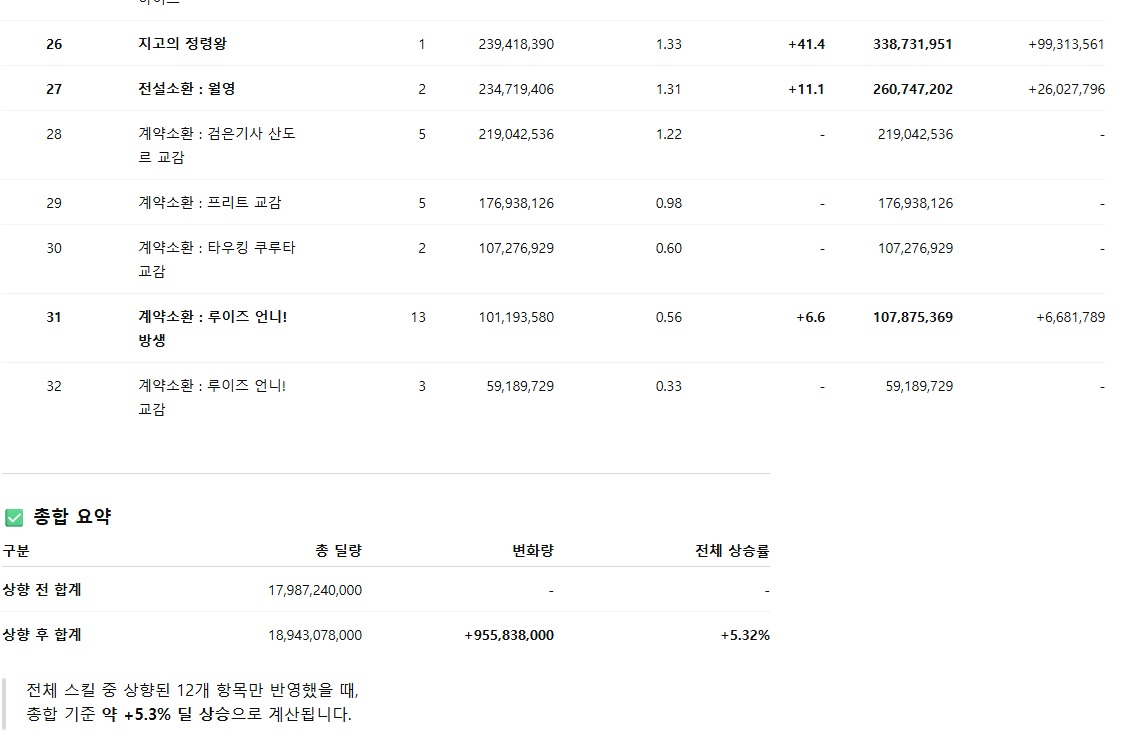The image size is (1134, 733).
Task: Click the green checkmark icon beside 총합 요약
Action: 14,517
